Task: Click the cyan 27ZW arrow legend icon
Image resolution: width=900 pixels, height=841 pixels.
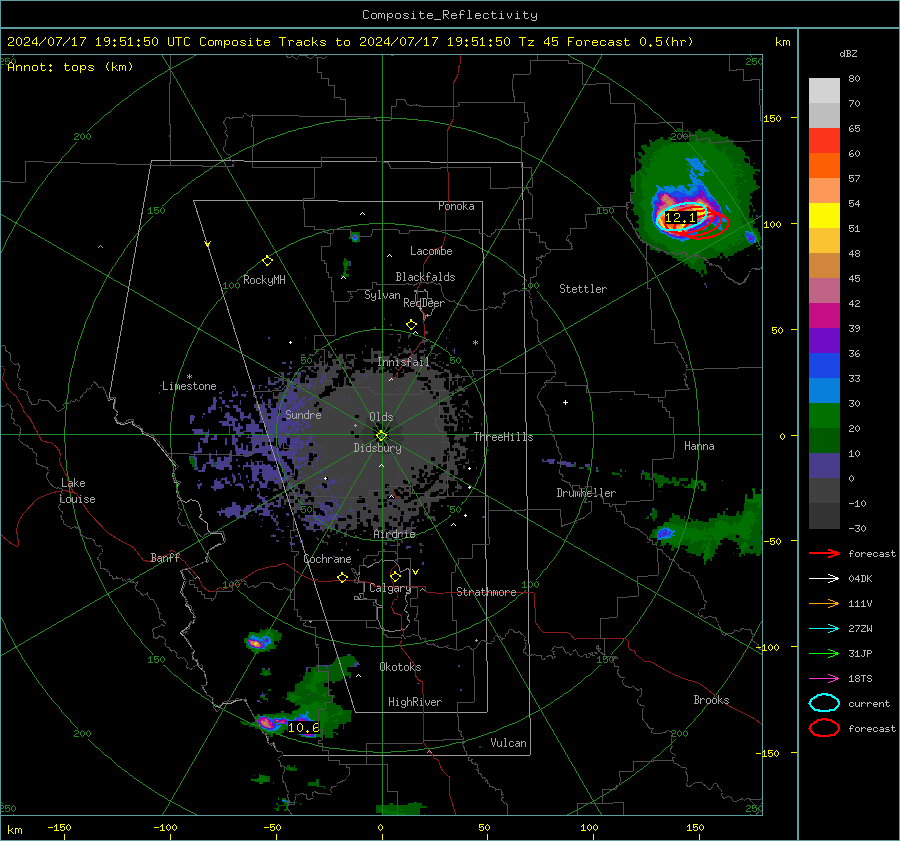Action: (x=824, y=629)
